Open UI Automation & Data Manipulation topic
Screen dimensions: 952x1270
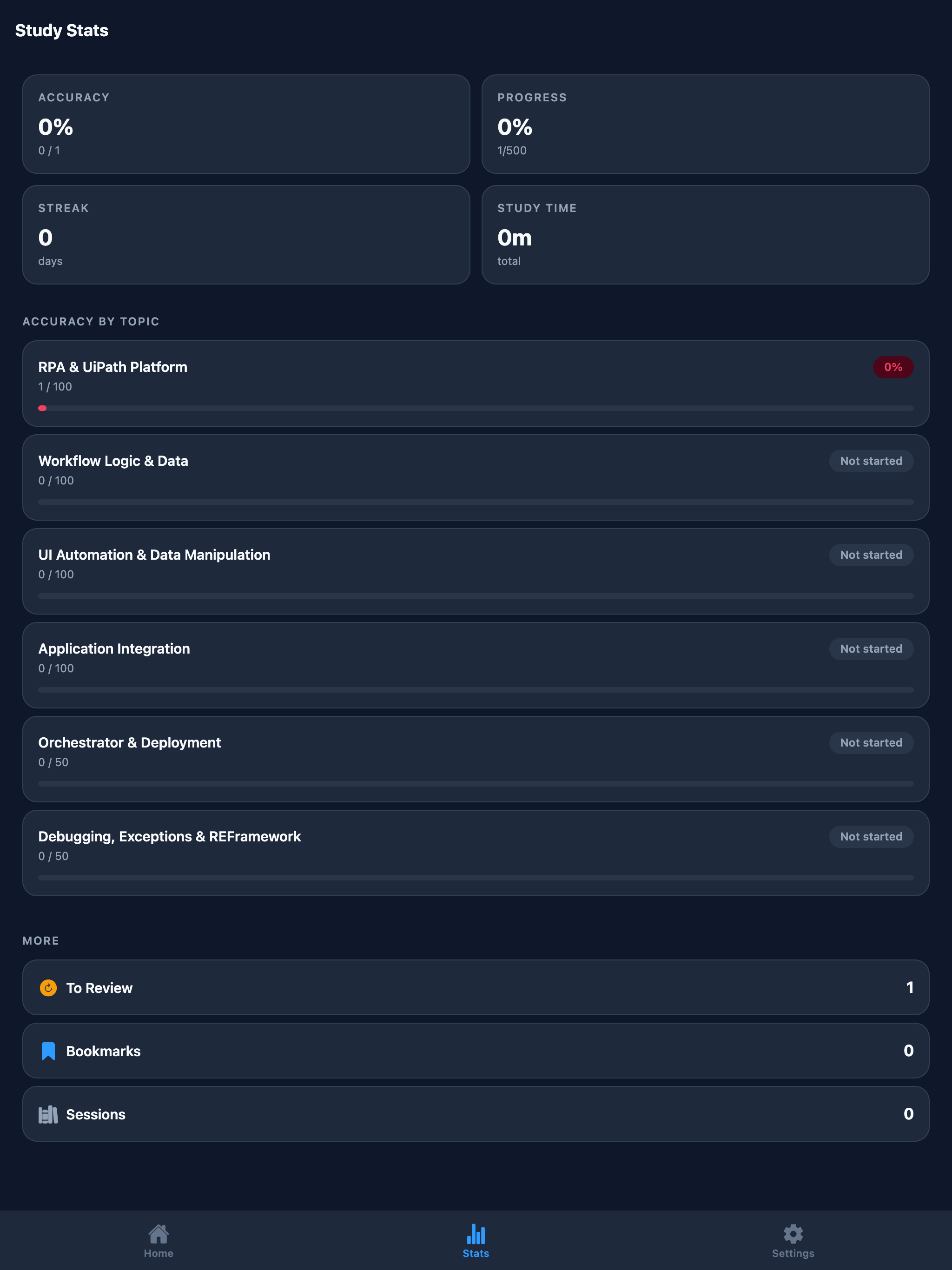[476, 571]
